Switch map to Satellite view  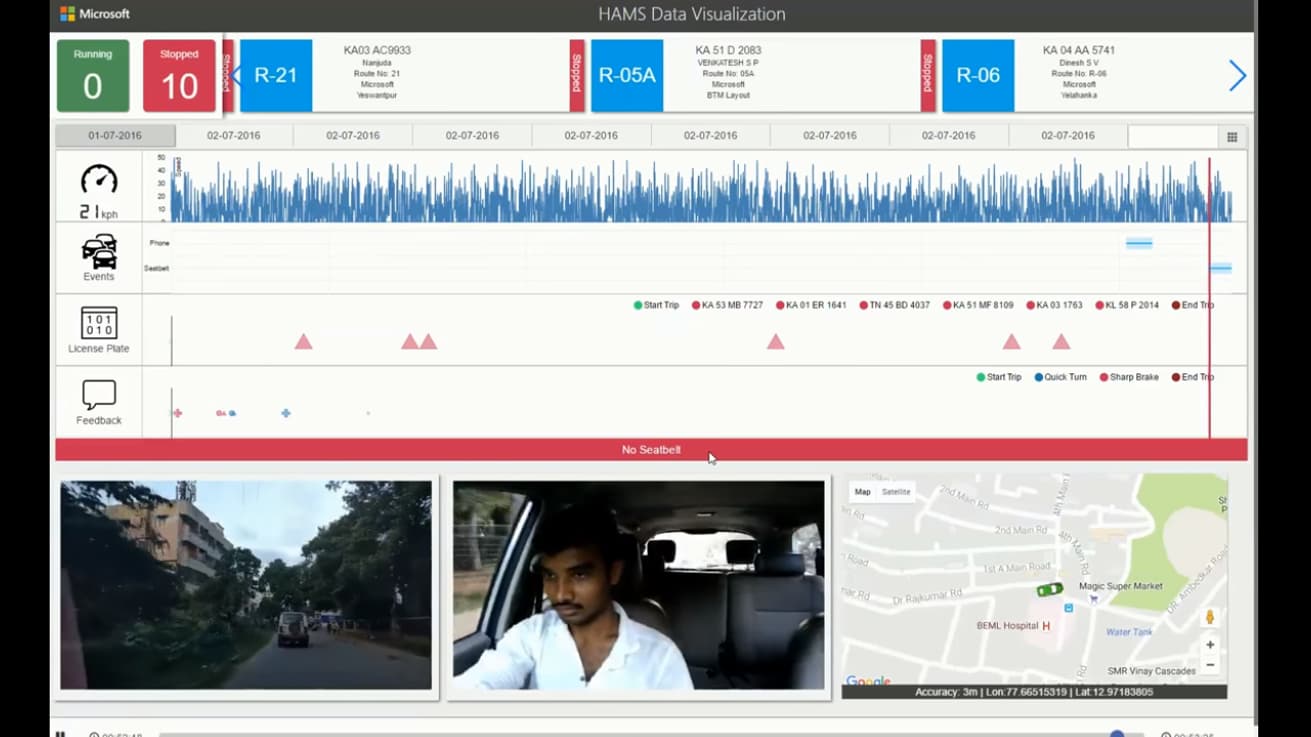click(x=895, y=492)
